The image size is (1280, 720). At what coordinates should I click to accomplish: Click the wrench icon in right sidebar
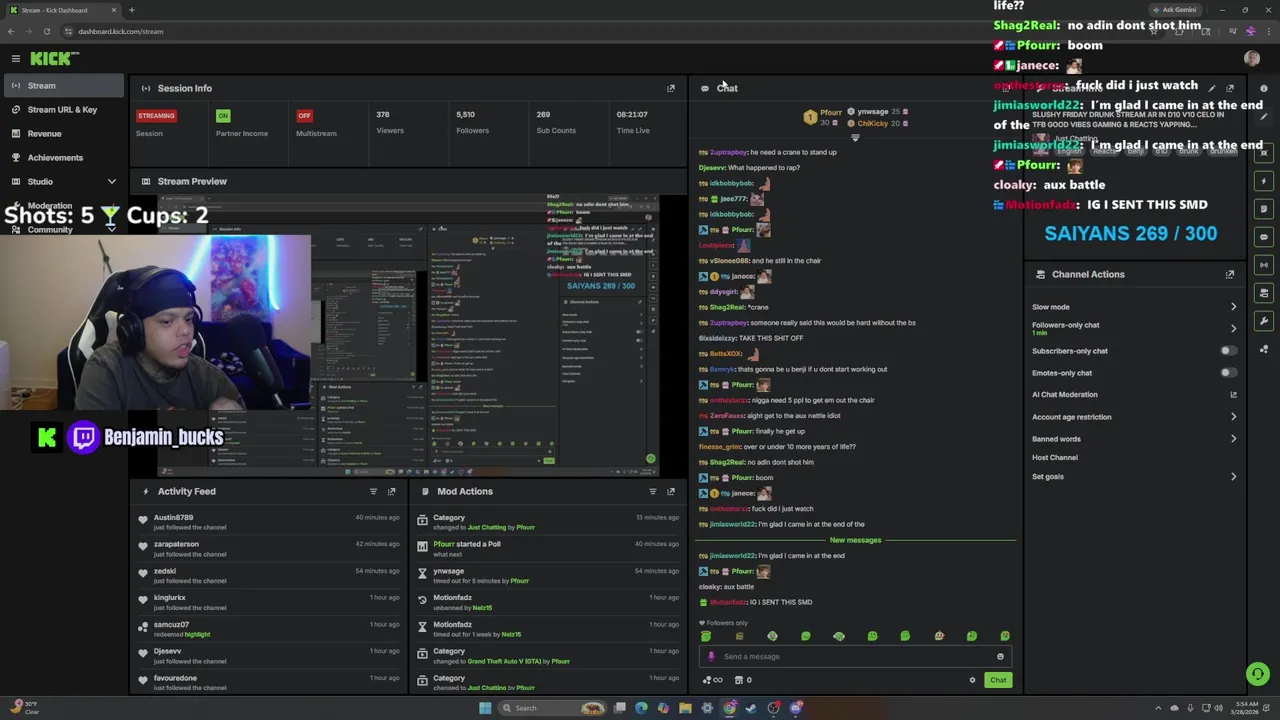point(1264,321)
